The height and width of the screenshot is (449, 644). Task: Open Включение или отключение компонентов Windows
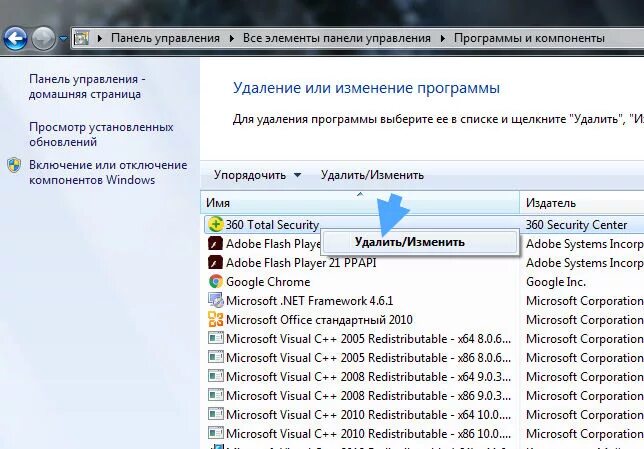coord(108,172)
